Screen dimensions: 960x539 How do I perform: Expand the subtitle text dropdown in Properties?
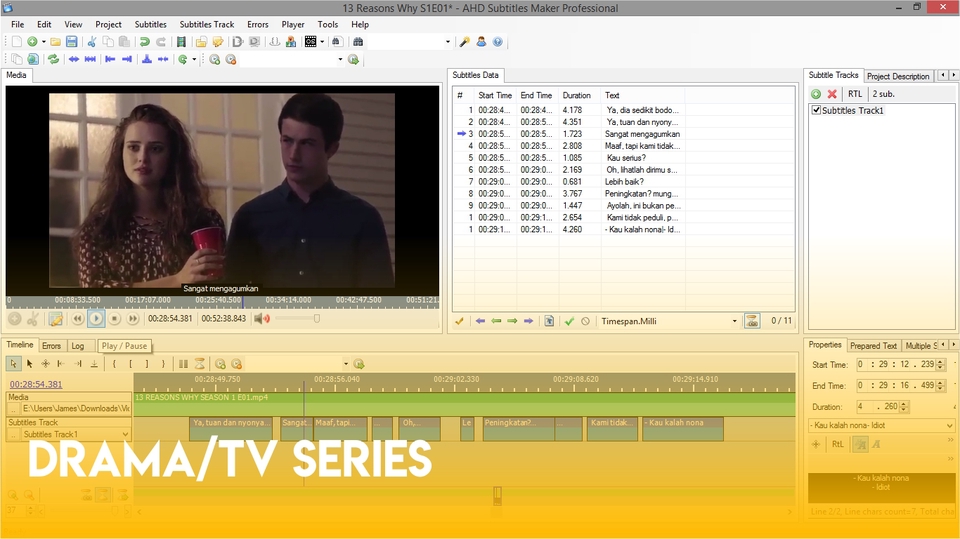[x=949, y=425]
